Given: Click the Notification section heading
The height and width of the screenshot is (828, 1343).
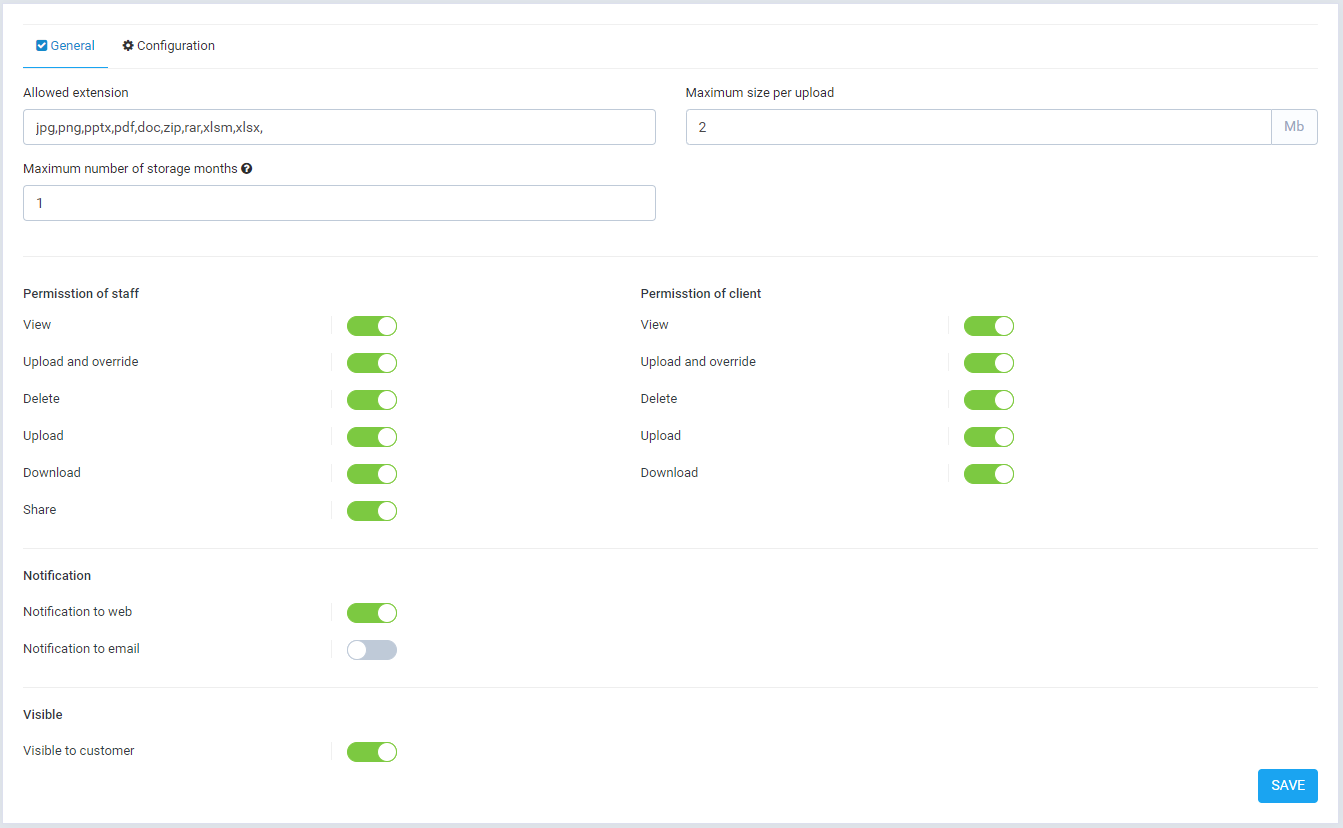Looking at the screenshot, I should pos(57,576).
